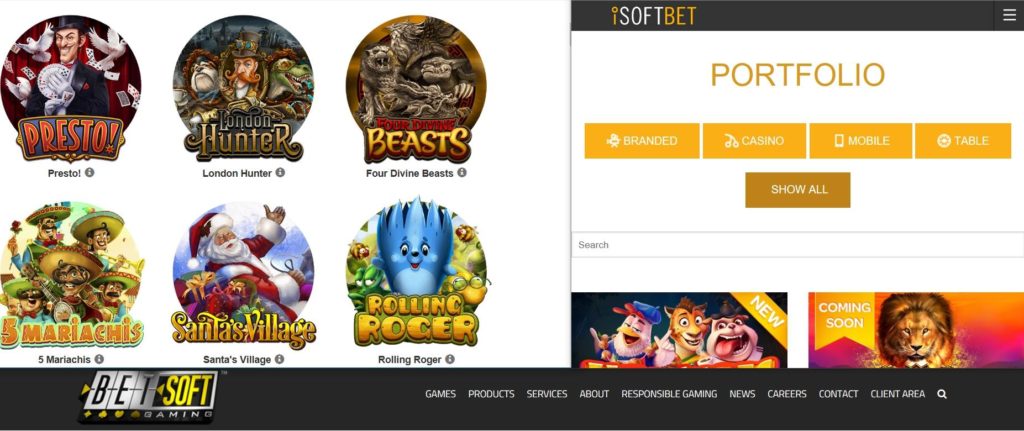
Task: Filter portfolio by Branded games
Action: click(x=642, y=140)
